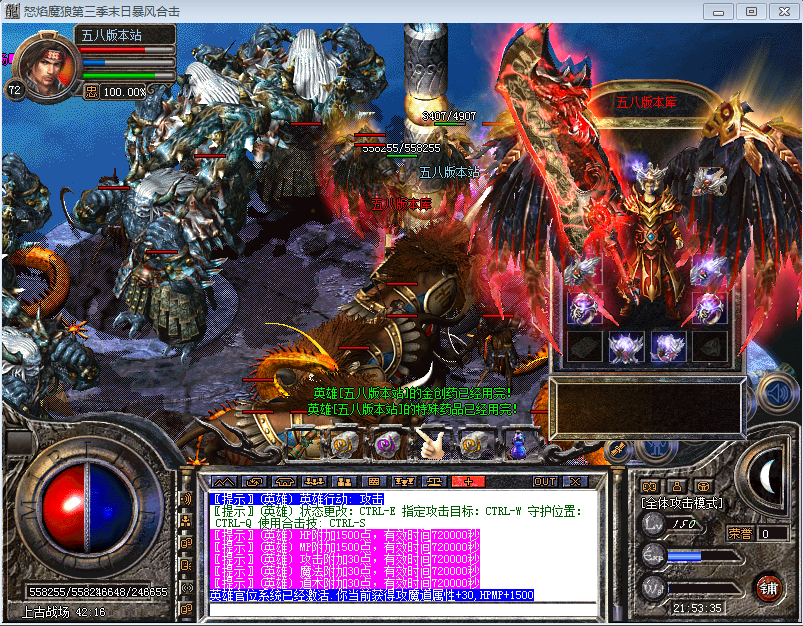Click the 荣誉 honor label

[740, 534]
